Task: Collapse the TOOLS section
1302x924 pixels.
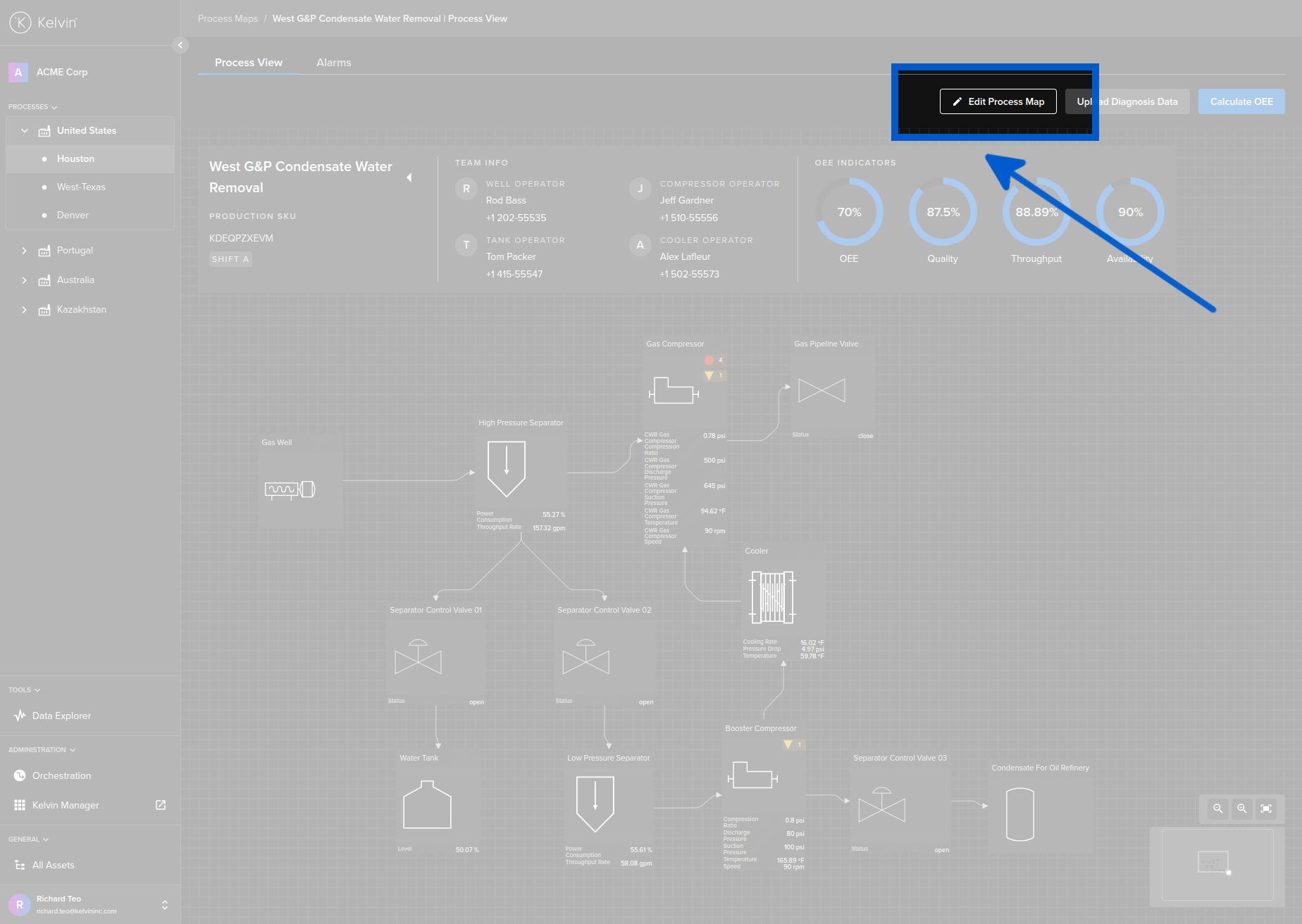Action: click(37, 689)
